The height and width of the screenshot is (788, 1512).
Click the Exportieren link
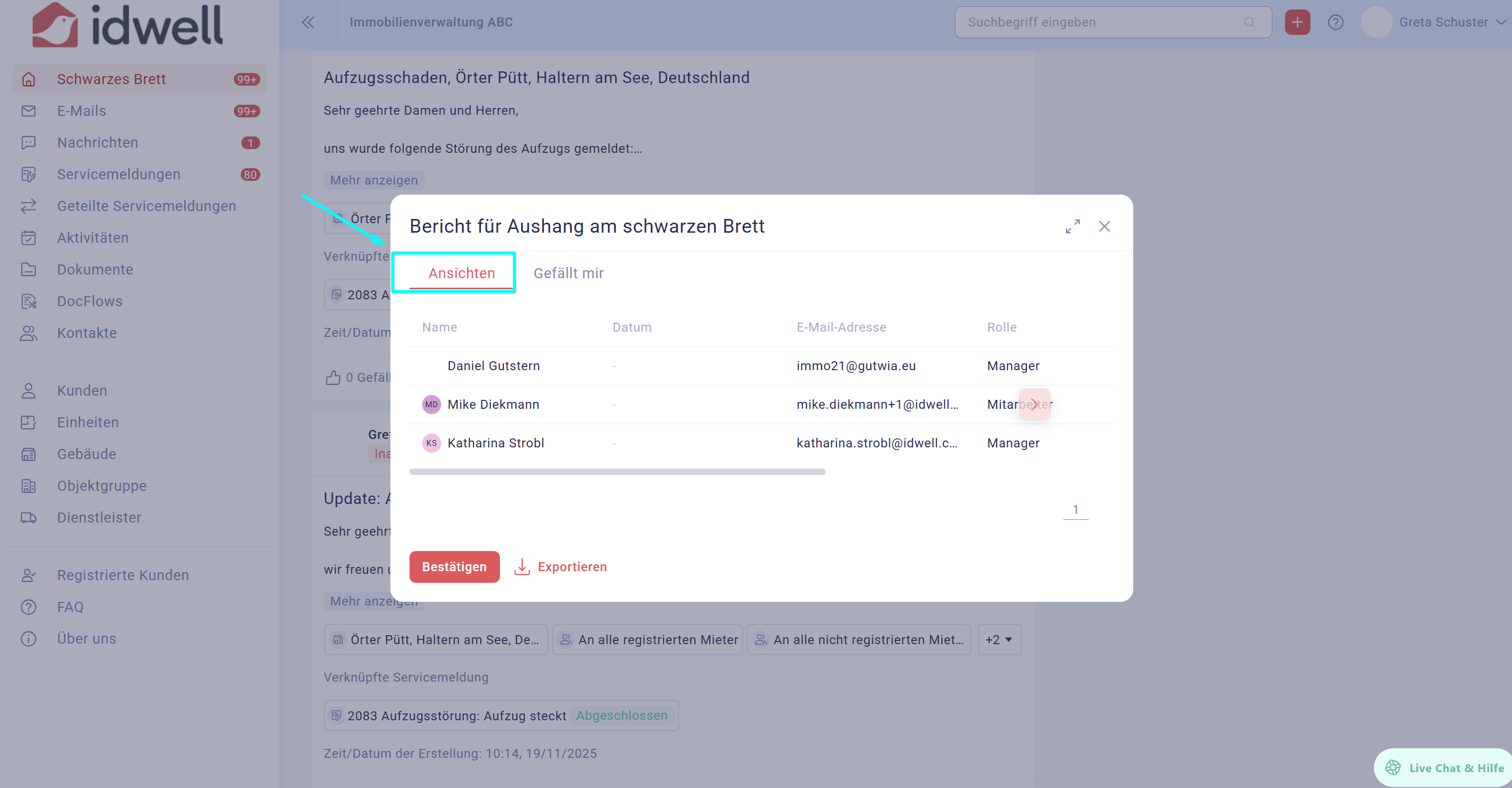(572, 567)
